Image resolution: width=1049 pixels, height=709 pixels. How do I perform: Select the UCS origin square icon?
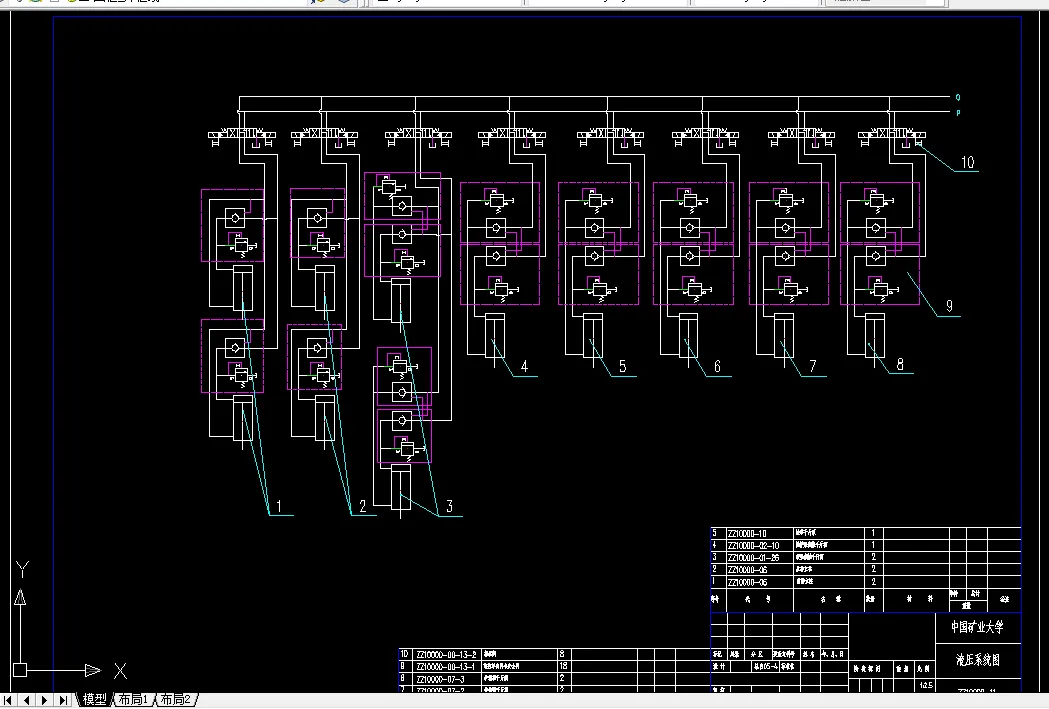tap(20, 670)
